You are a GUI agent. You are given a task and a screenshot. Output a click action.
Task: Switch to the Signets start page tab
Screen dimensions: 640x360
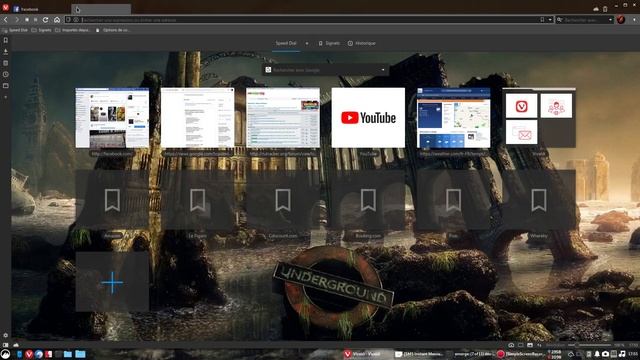click(329, 43)
